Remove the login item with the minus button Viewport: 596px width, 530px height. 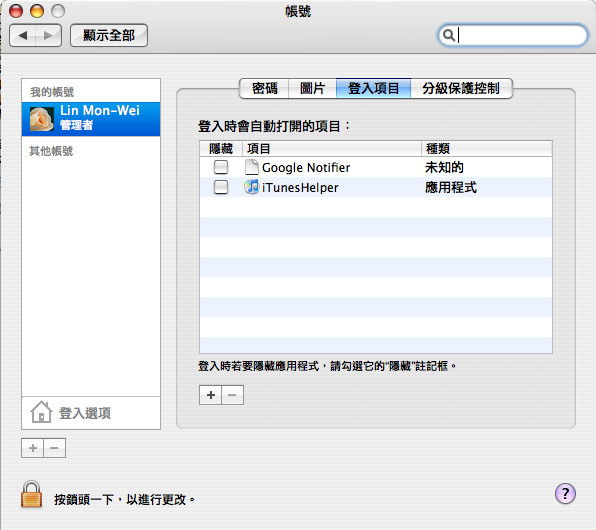[232, 395]
